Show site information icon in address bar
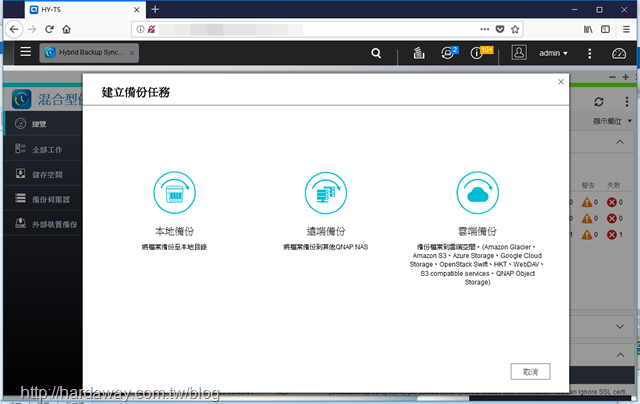The height and width of the screenshot is (404, 640). (x=140, y=29)
